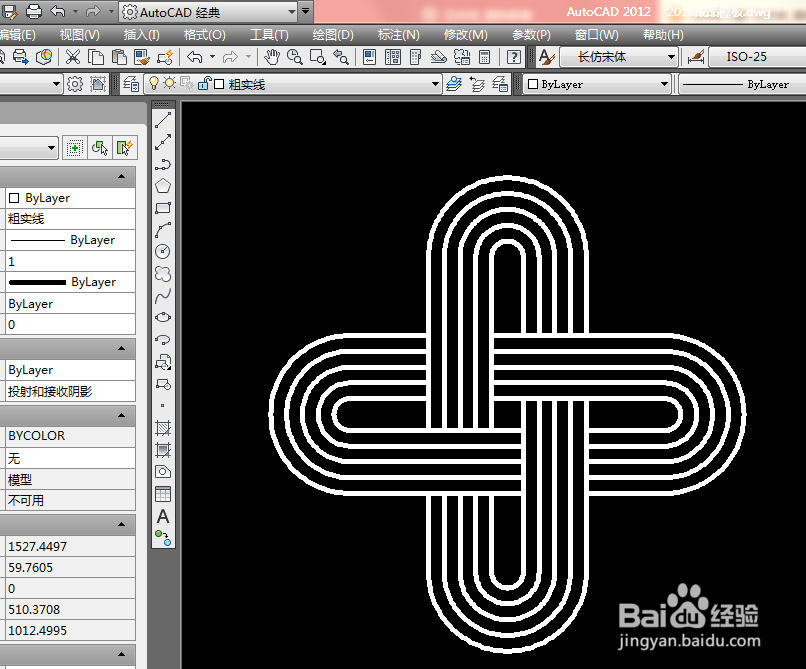Click the Workspace Settings gear button
This screenshot has width=806, height=669.
pyautogui.click(x=75, y=84)
